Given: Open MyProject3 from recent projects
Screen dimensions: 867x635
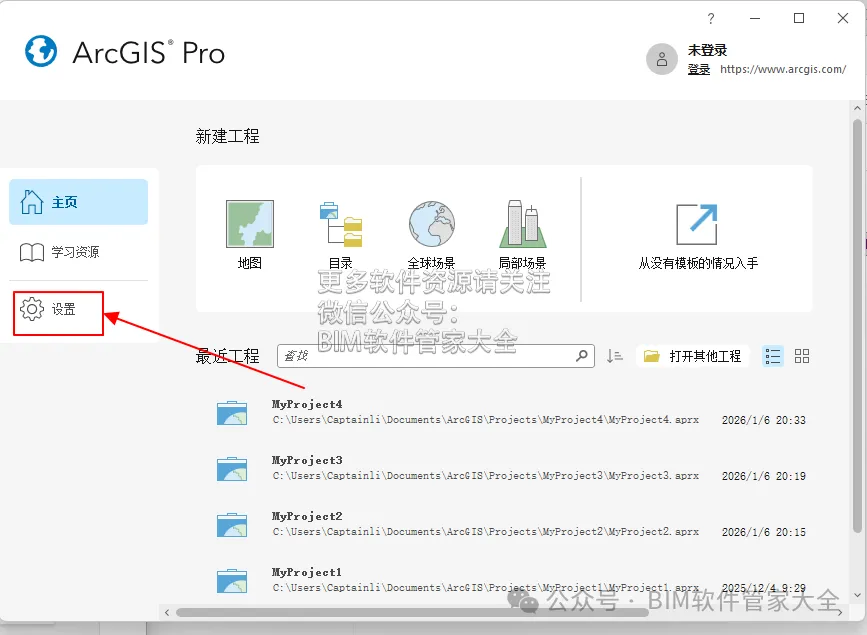Looking at the screenshot, I should (511, 469).
